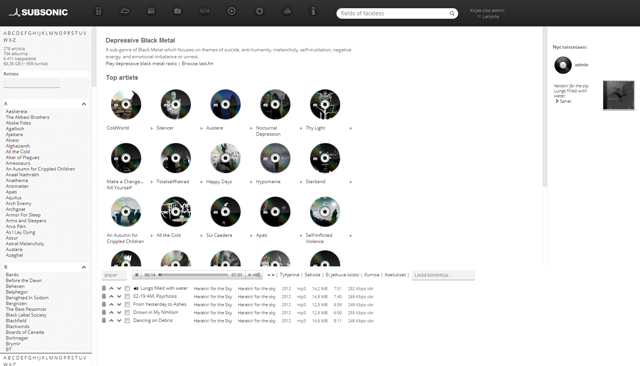Tick checkbox for Lungs filled with water
Screen dimensions: 640x366
coord(127,288)
